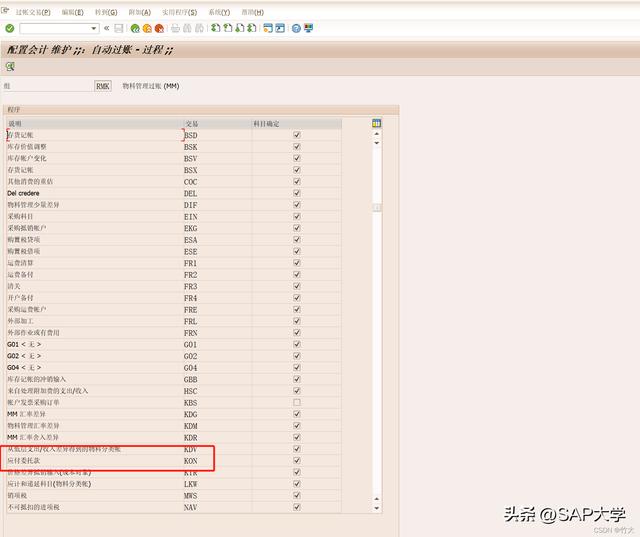Toggle checkbox in the KON row
The height and width of the screenshot is (537, 640).
pos(296,461)
